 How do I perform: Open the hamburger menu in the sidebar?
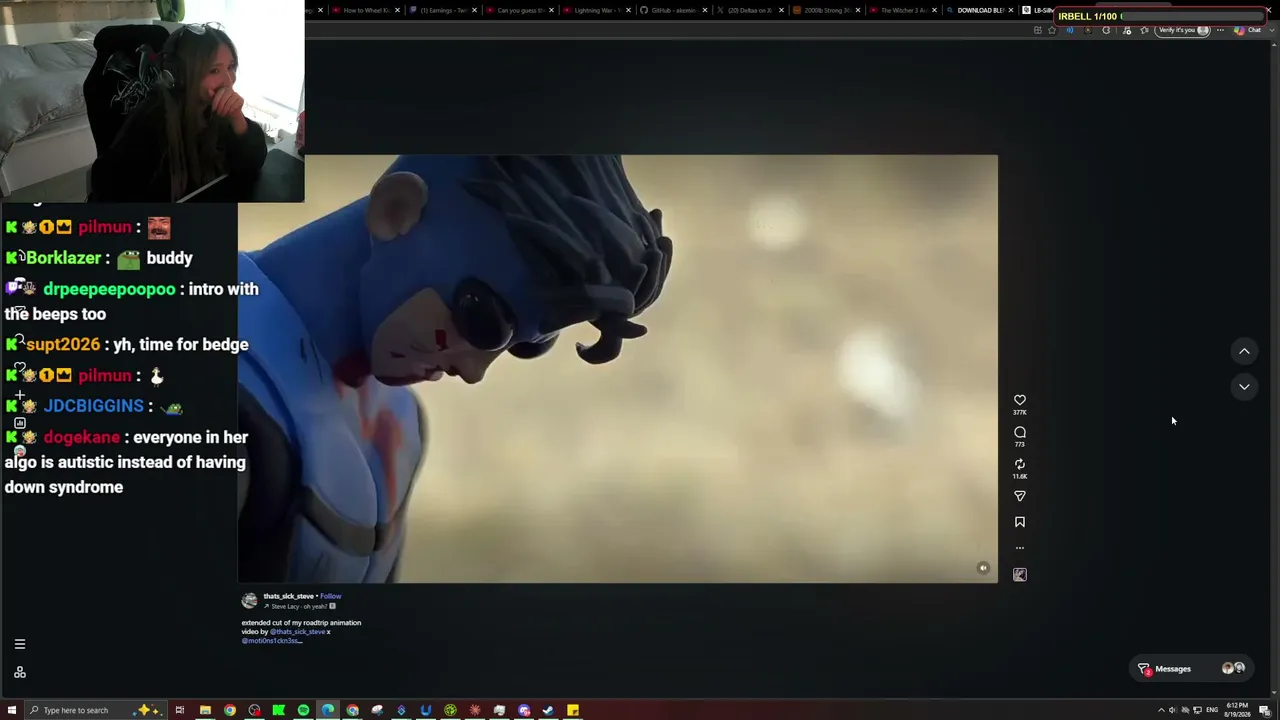tap(19, 645)
